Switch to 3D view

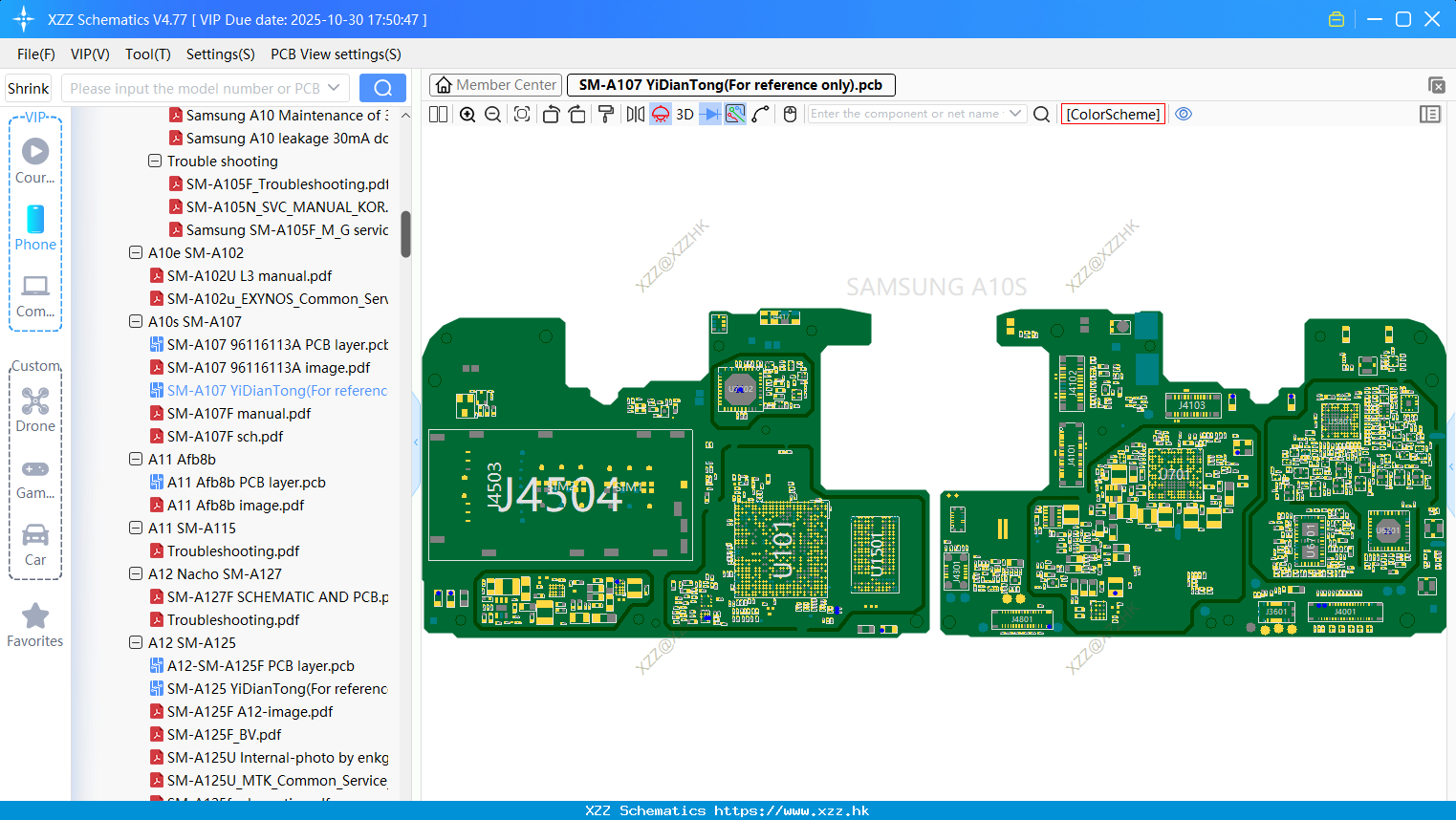(685, 114)
